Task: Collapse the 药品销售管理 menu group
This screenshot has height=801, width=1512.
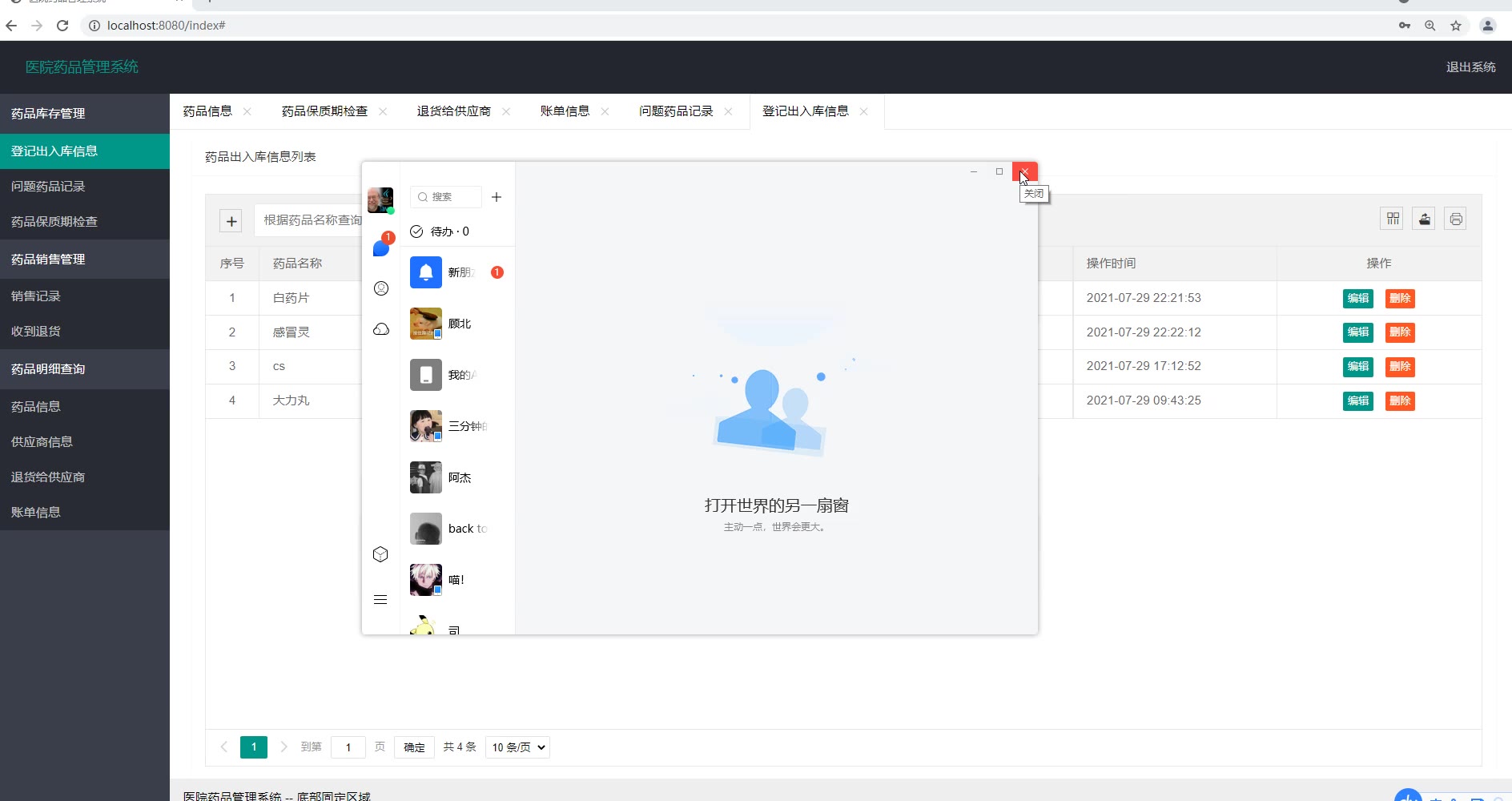Action: click(85, 260)
